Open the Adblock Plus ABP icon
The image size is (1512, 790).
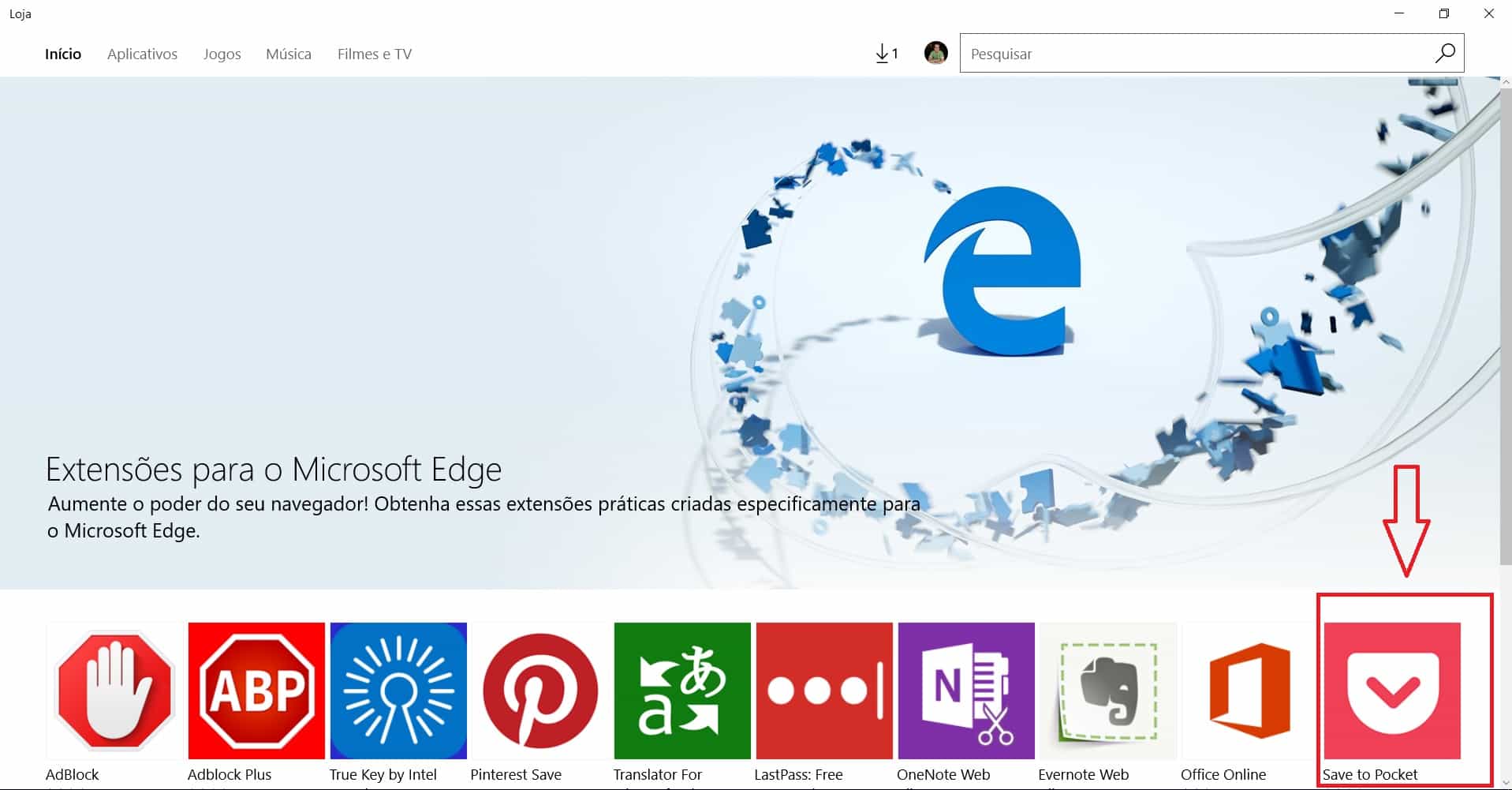(256, 691)
